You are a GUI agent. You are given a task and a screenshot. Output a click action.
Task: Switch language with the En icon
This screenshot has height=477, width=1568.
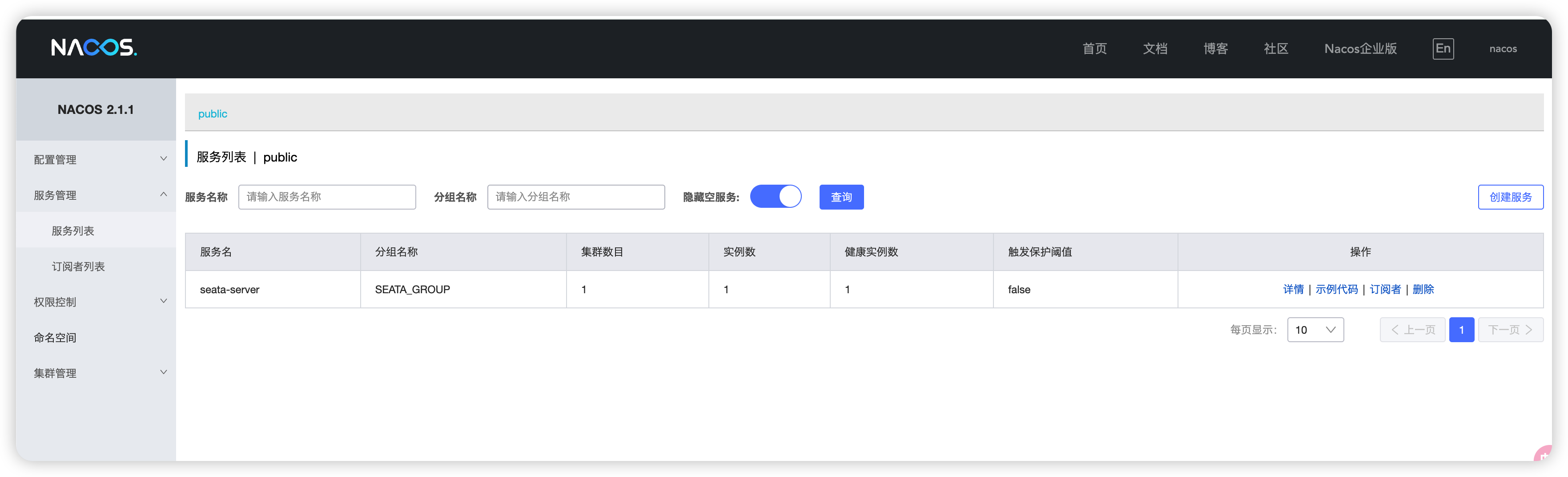click(x=1443, y=49)
